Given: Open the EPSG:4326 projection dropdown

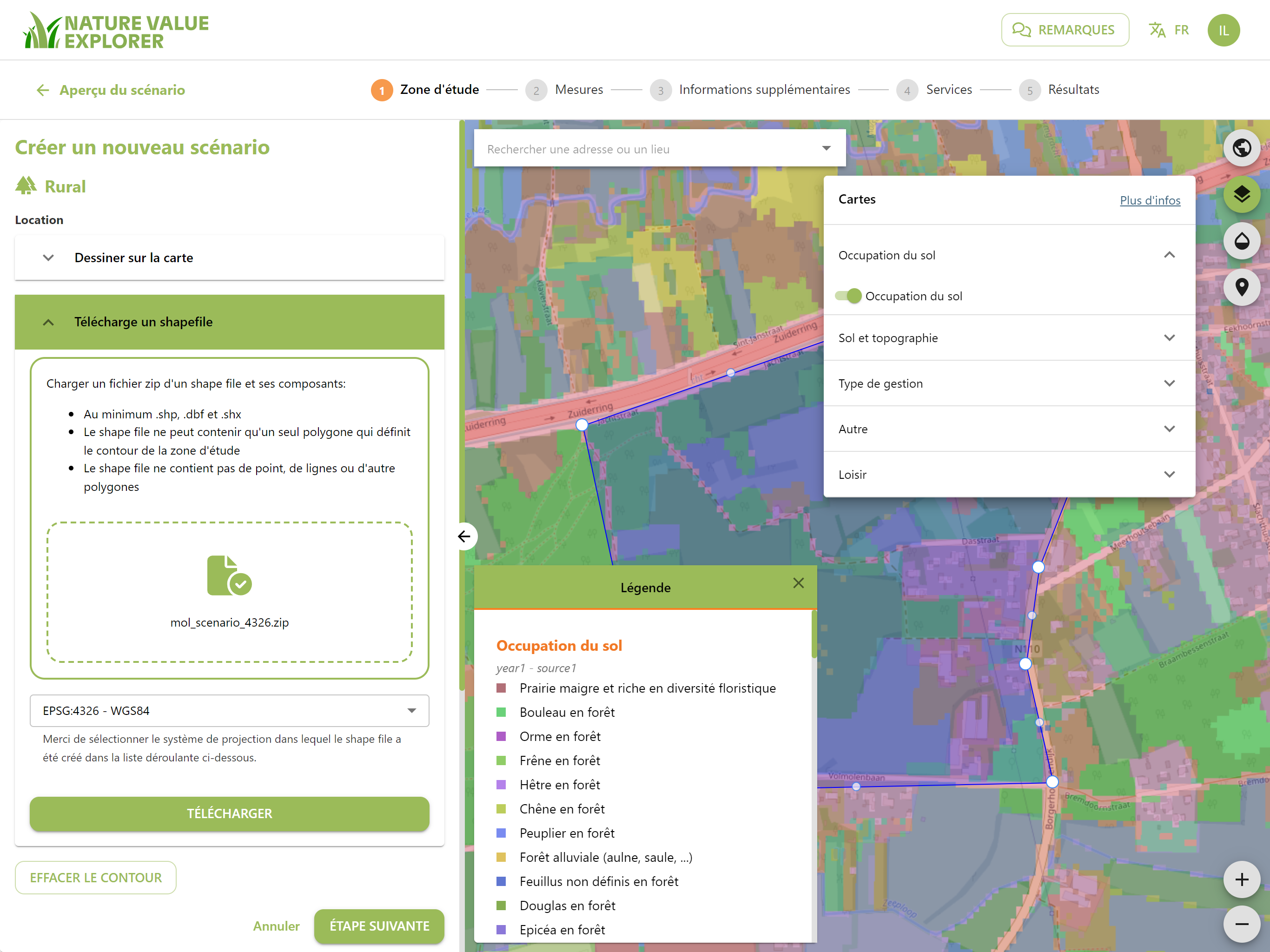Looking at the screenshot, I should pyautogui.click(x=229, y=711).
